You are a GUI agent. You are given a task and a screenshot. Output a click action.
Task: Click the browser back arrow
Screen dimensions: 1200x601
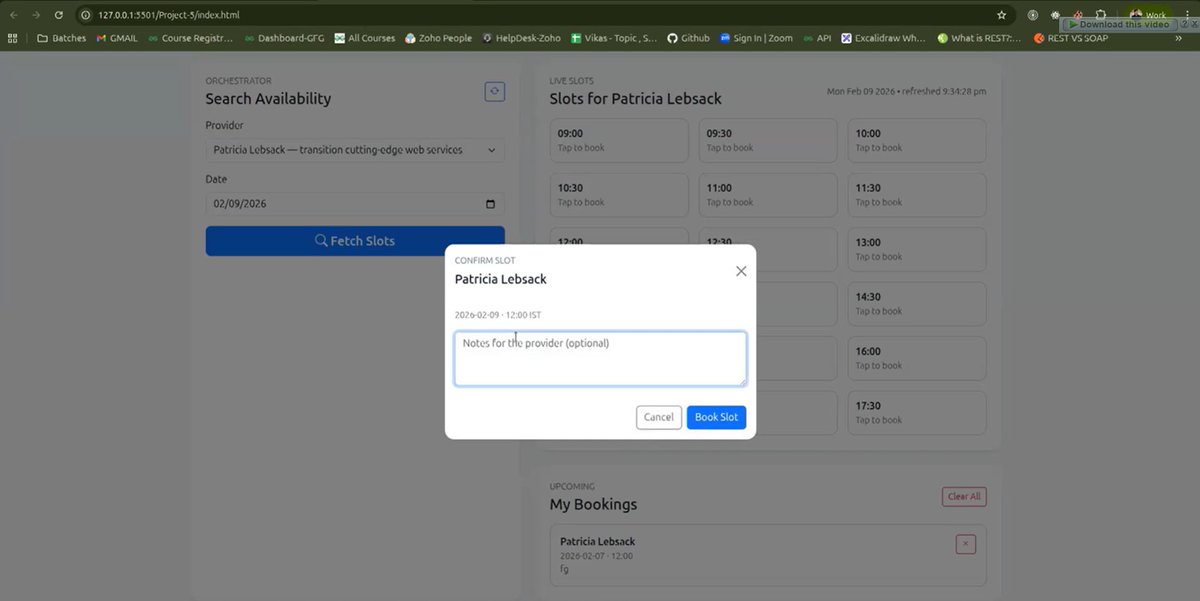coord(14,15)
